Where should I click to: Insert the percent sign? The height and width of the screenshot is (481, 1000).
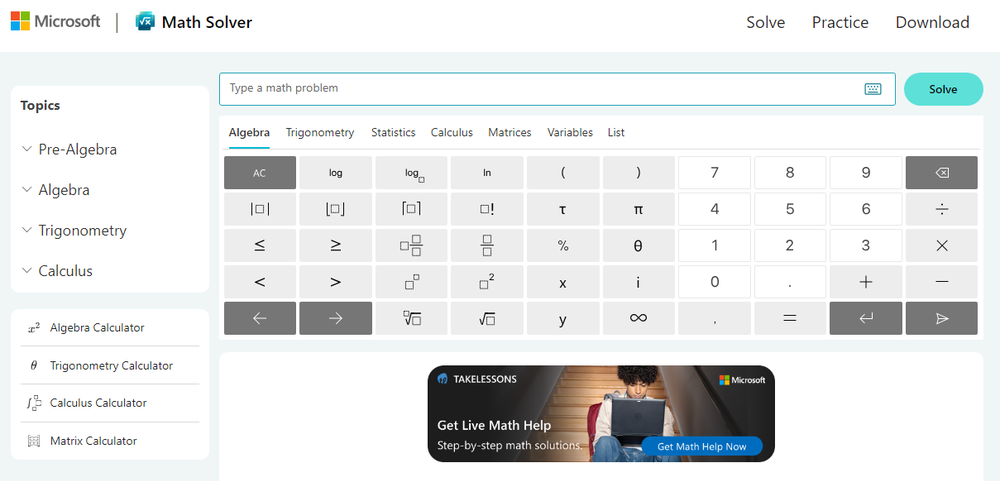pos(562,246)
